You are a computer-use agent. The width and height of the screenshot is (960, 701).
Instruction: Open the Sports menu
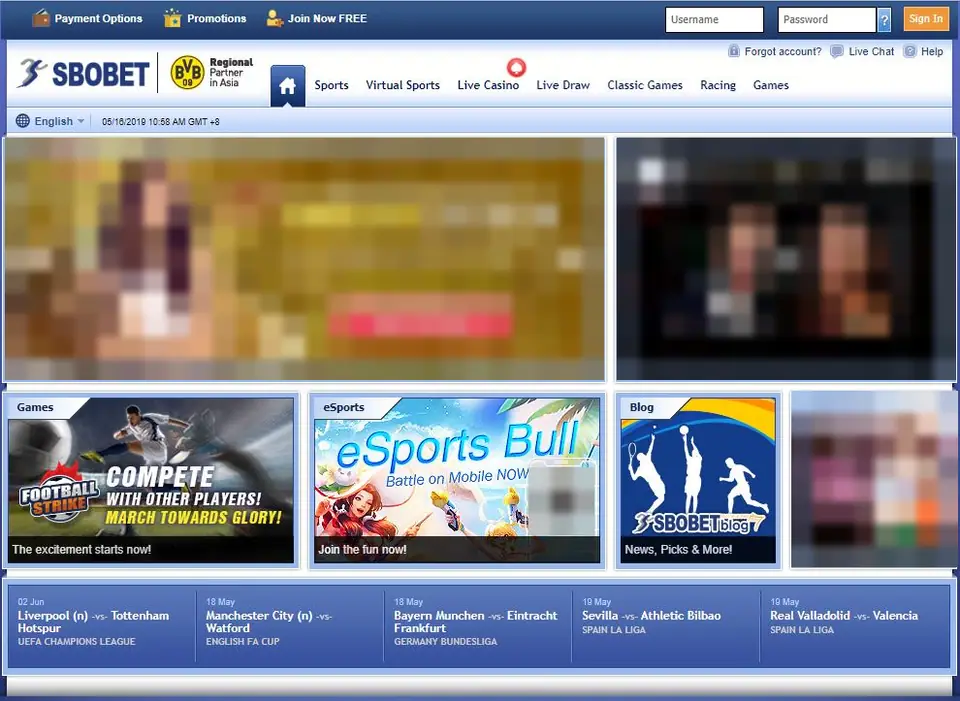[331, 85]
